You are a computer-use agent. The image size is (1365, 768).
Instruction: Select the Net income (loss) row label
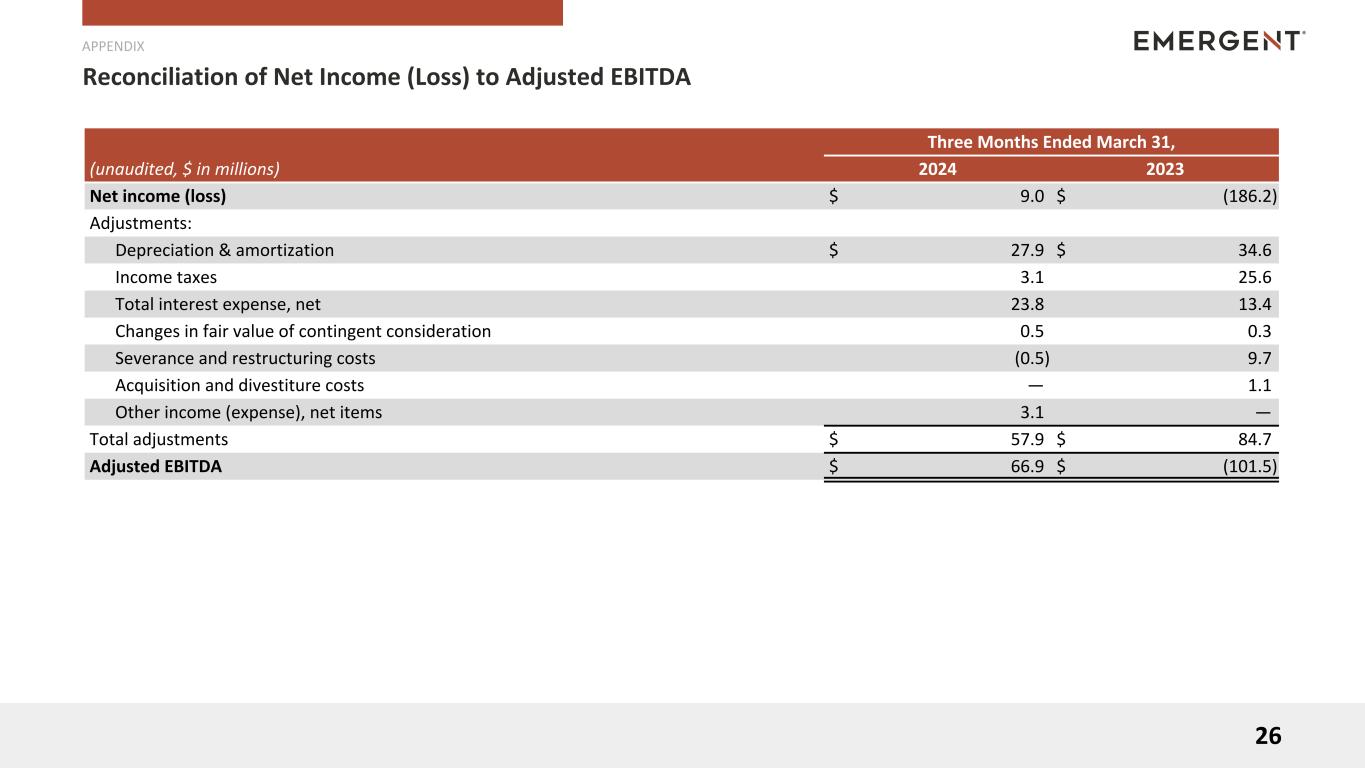click(158, 196)
